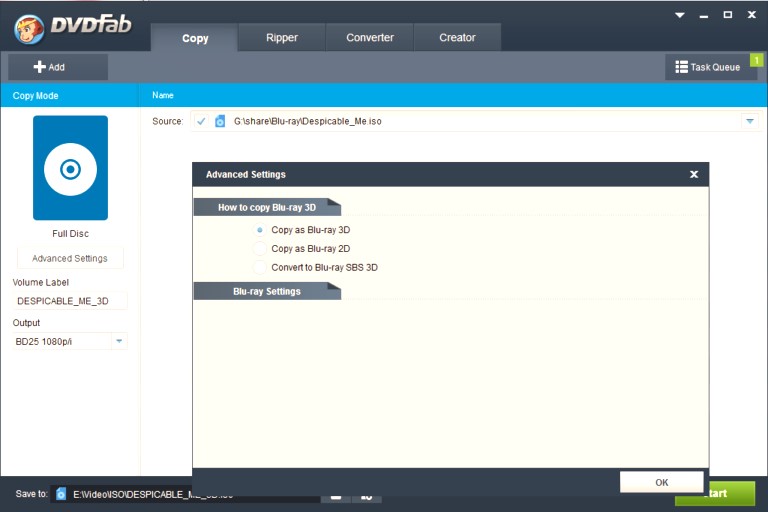Screen dimensions: 768x512
Task: Click the How to copy Blu-ray 3D header
Action: [267, 207]
